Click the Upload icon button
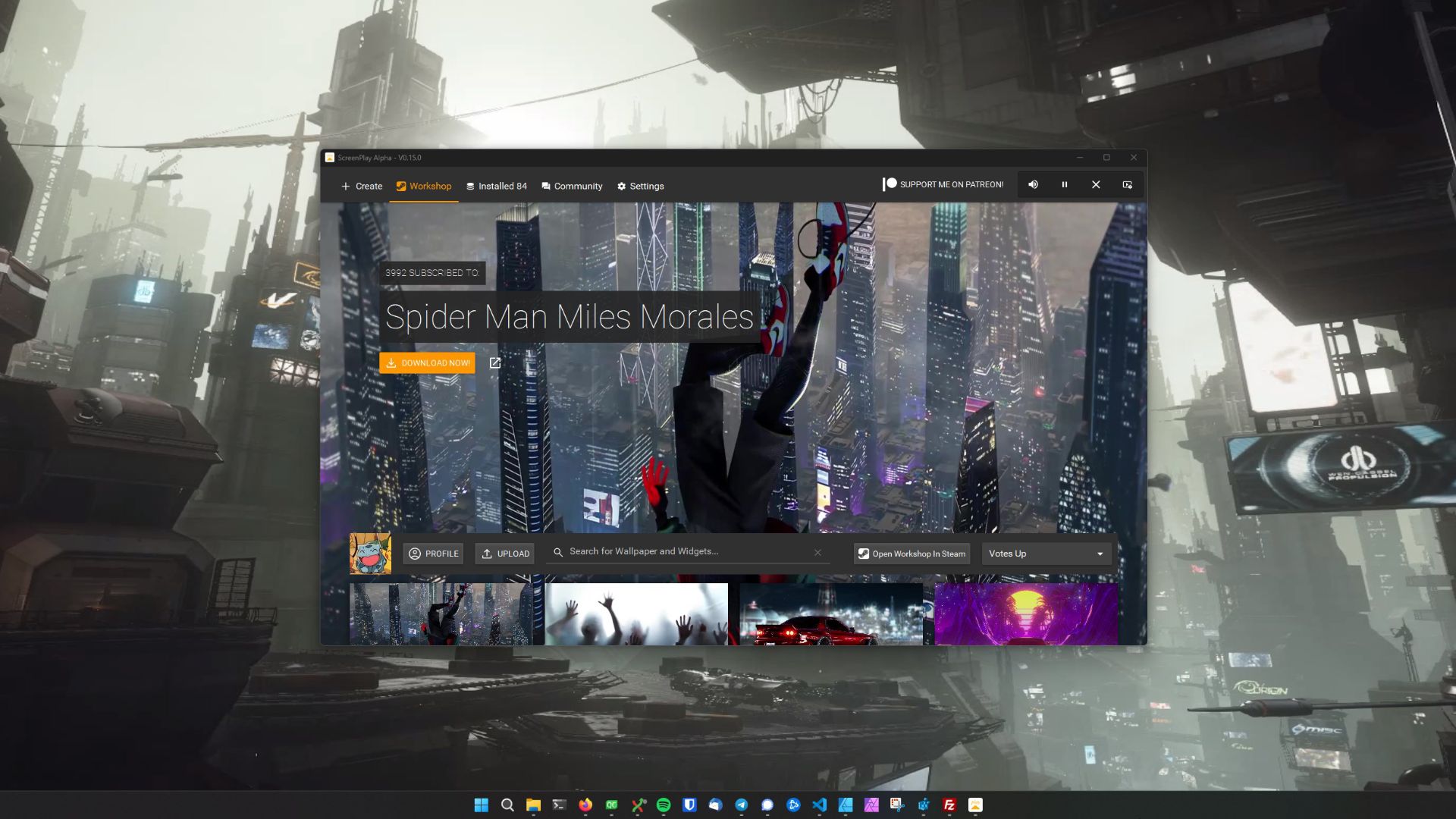This screenshot has height=819, width=1456. pyautogui.click(x=506, y=553)
